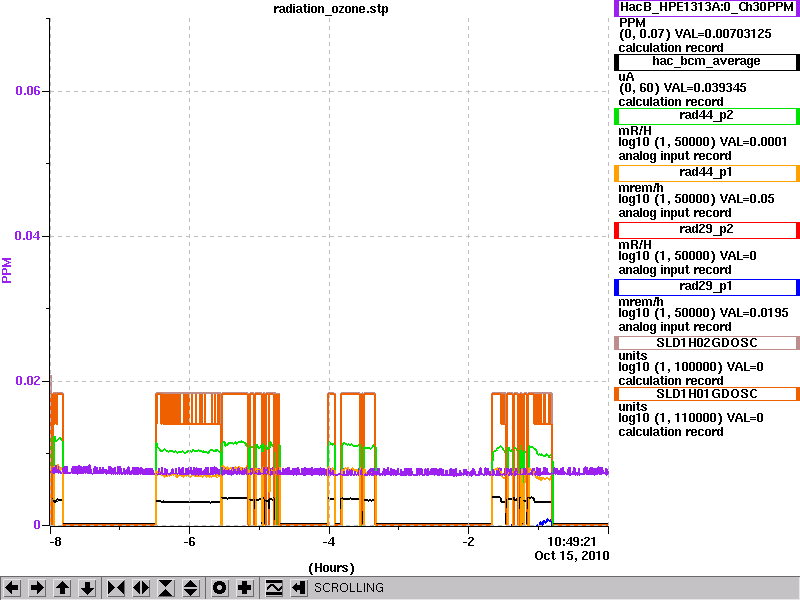Compress the time axis horizontally (bowtie icon)
This screenshot has height=600, width=800.
116,588
